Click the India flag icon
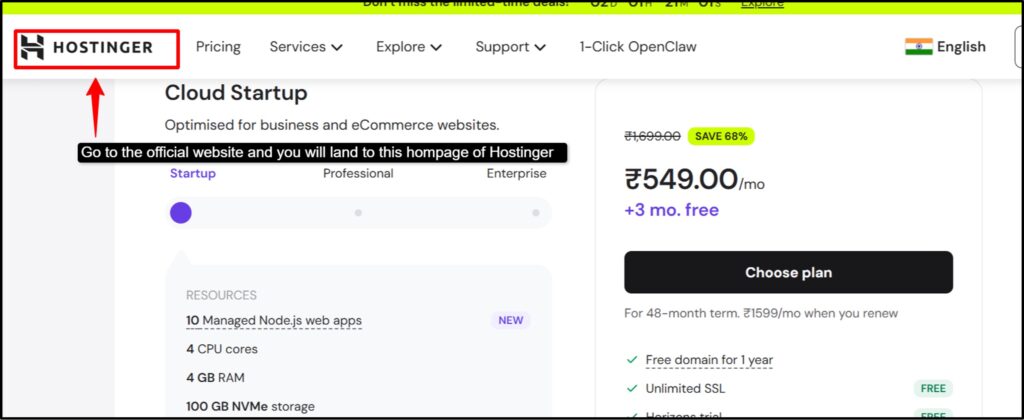The width and height of the screenshot is (1024, 420). [x=918, y=47]
